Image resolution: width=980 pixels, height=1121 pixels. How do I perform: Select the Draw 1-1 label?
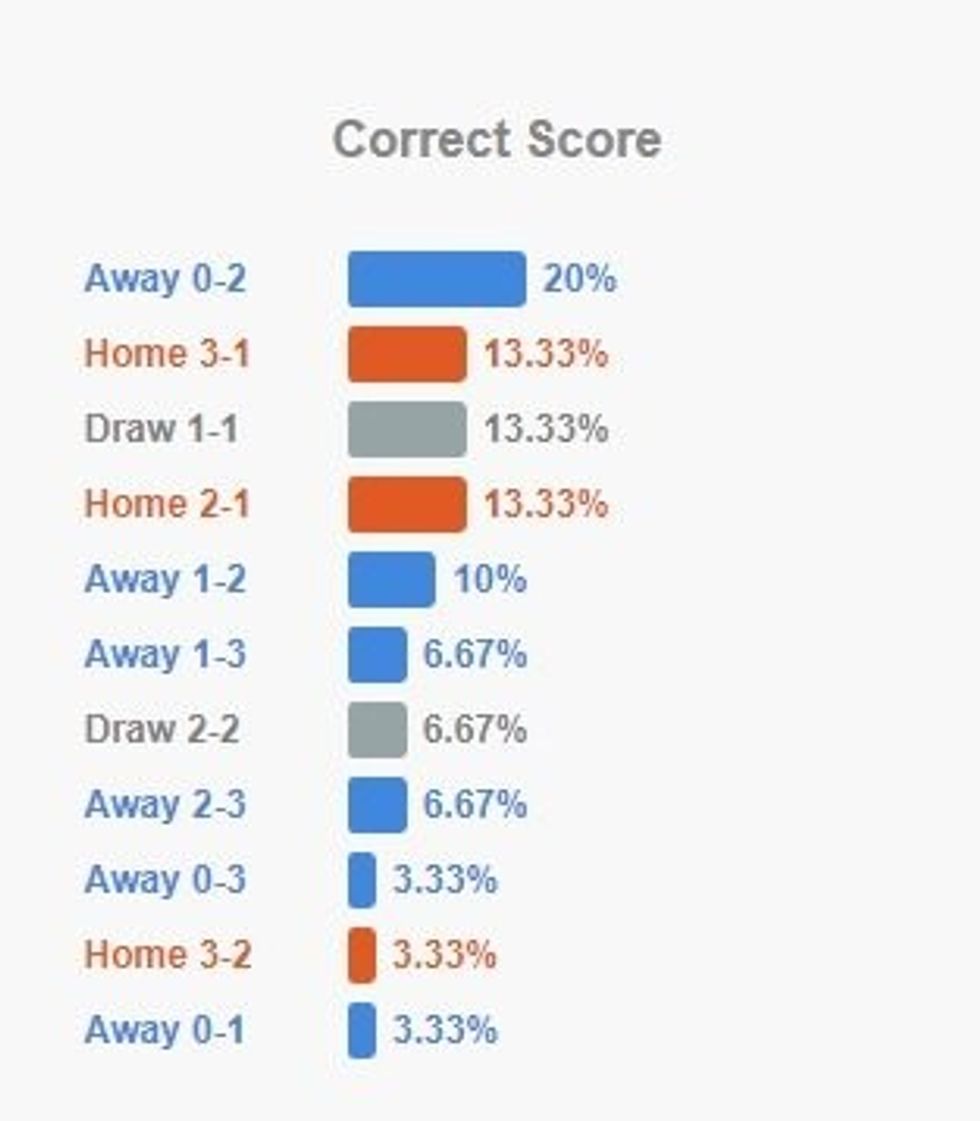coord(161,429)
